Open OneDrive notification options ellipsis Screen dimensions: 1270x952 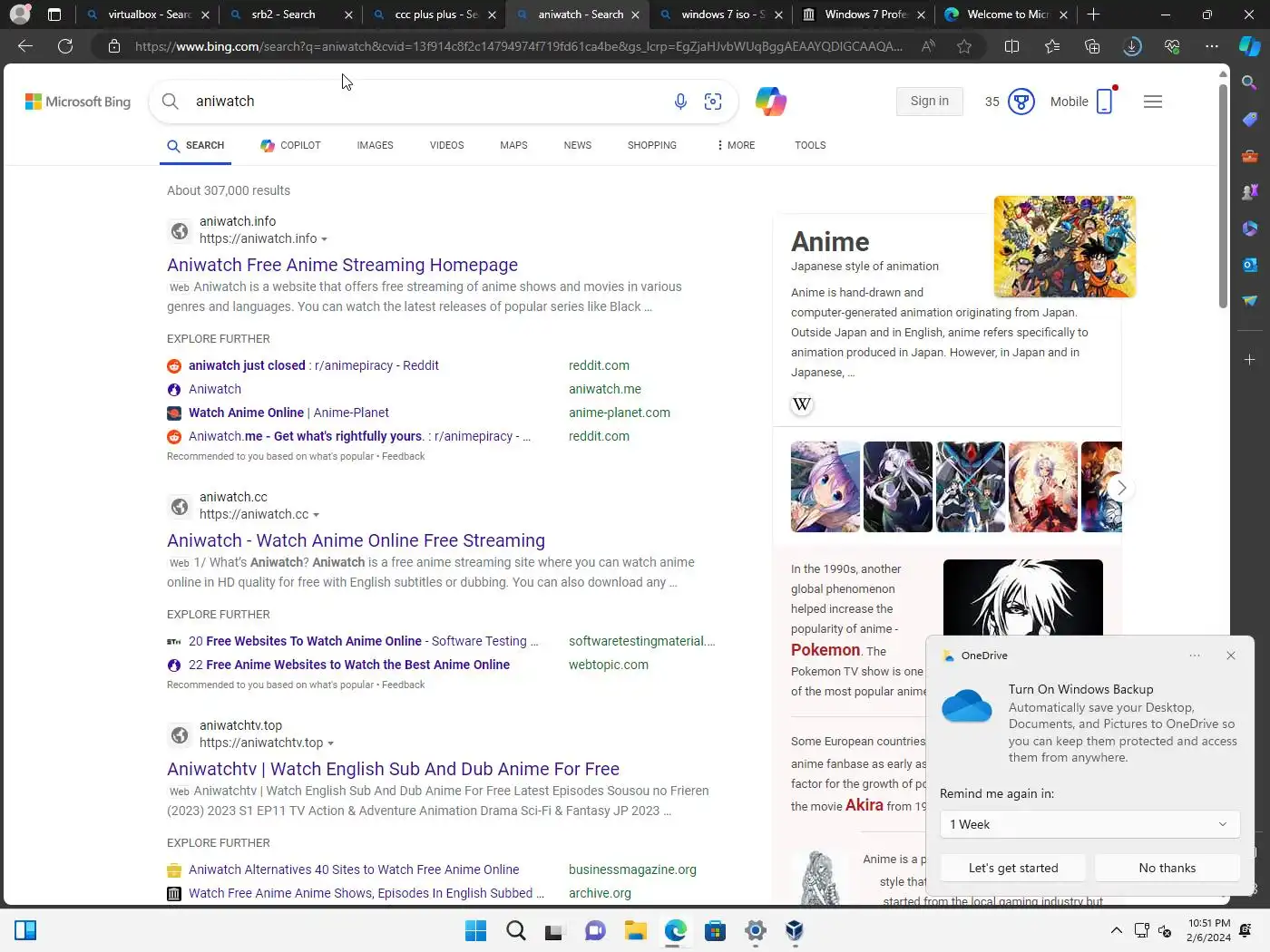1195,656
